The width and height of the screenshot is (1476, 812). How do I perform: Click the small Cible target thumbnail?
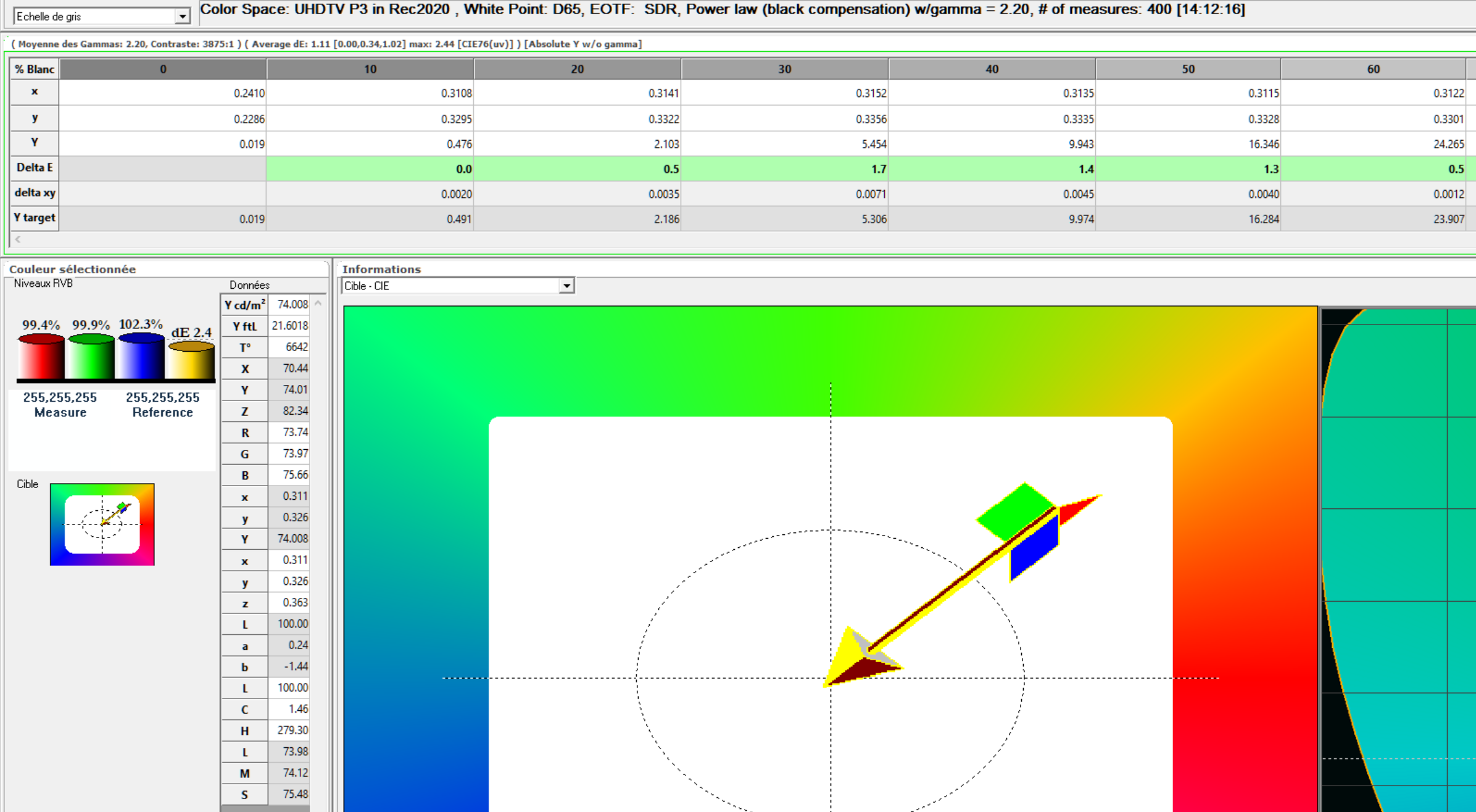pyautogui.click(x=102, y=524)
